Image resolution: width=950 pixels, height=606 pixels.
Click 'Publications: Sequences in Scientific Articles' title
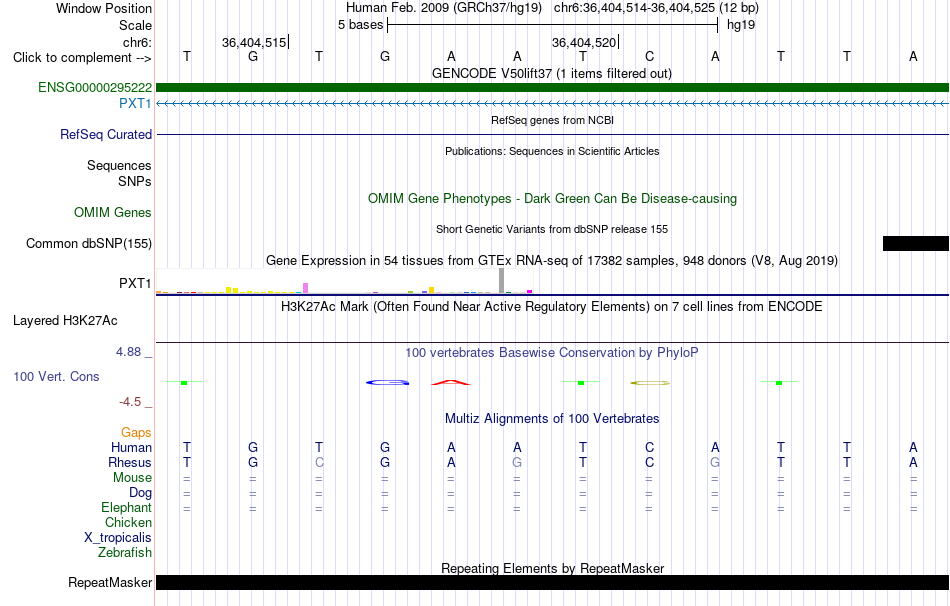point(552,151)
